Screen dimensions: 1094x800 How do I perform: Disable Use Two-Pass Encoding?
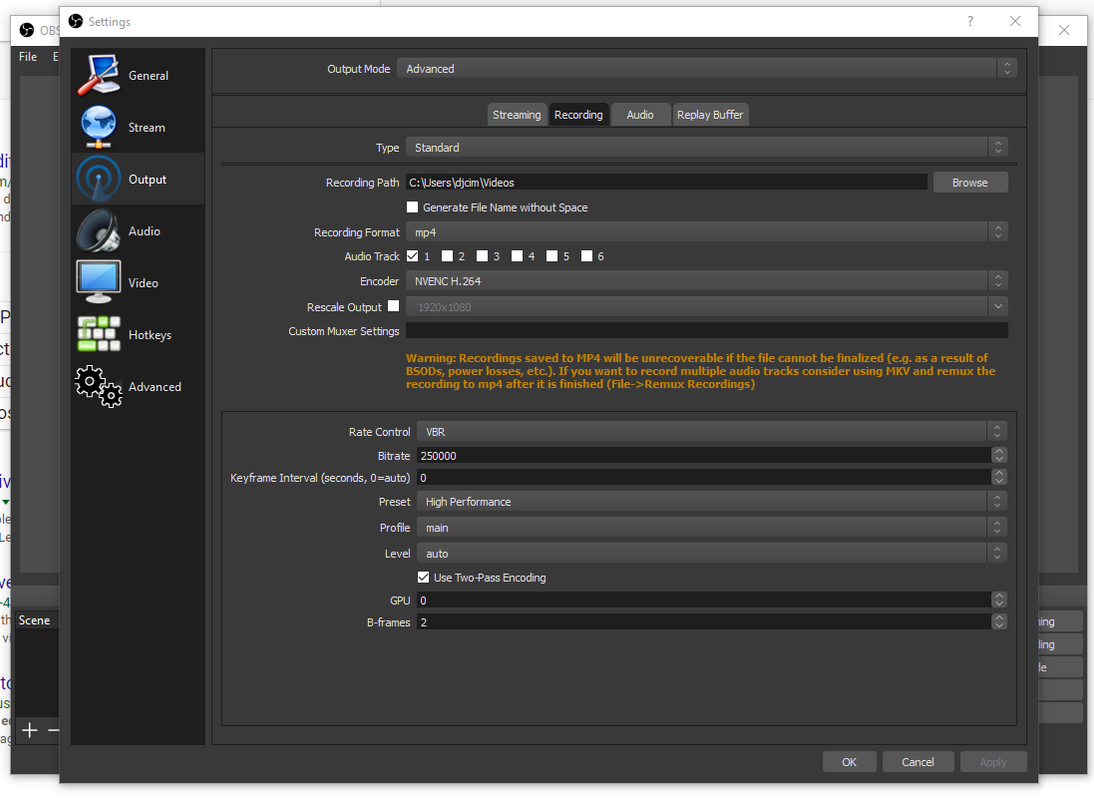(x=423, y=577)
